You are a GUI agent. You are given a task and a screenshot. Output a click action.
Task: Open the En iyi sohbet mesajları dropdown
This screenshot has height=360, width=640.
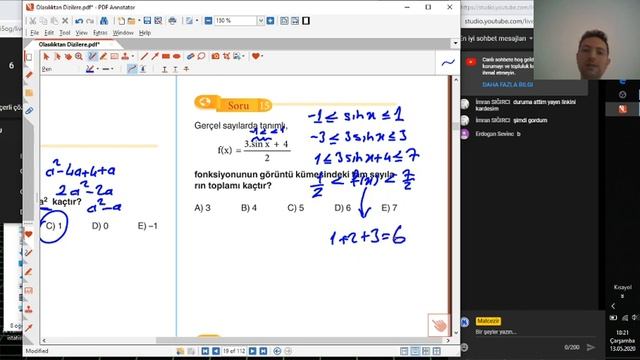[497, 38]
